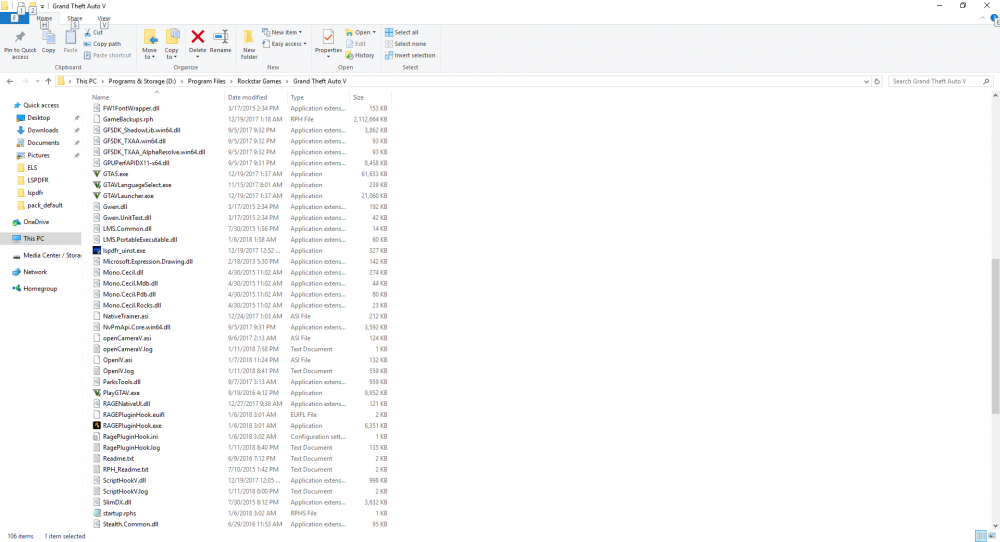Click the Rename icon
Image resolution: width=1000 pixels, height=542 pixels.
point(221,37)
